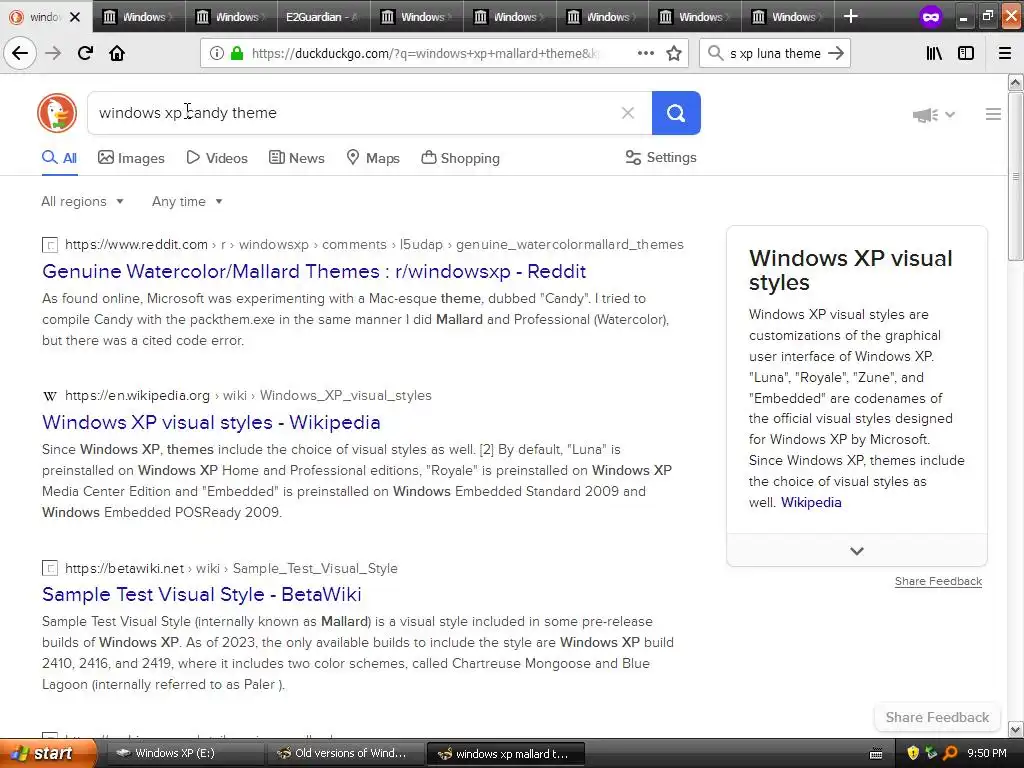This screenshot has height=768, width=1024.
Task: Close the active DuckDuckGo tab
Action: click(x=75, y=17)
